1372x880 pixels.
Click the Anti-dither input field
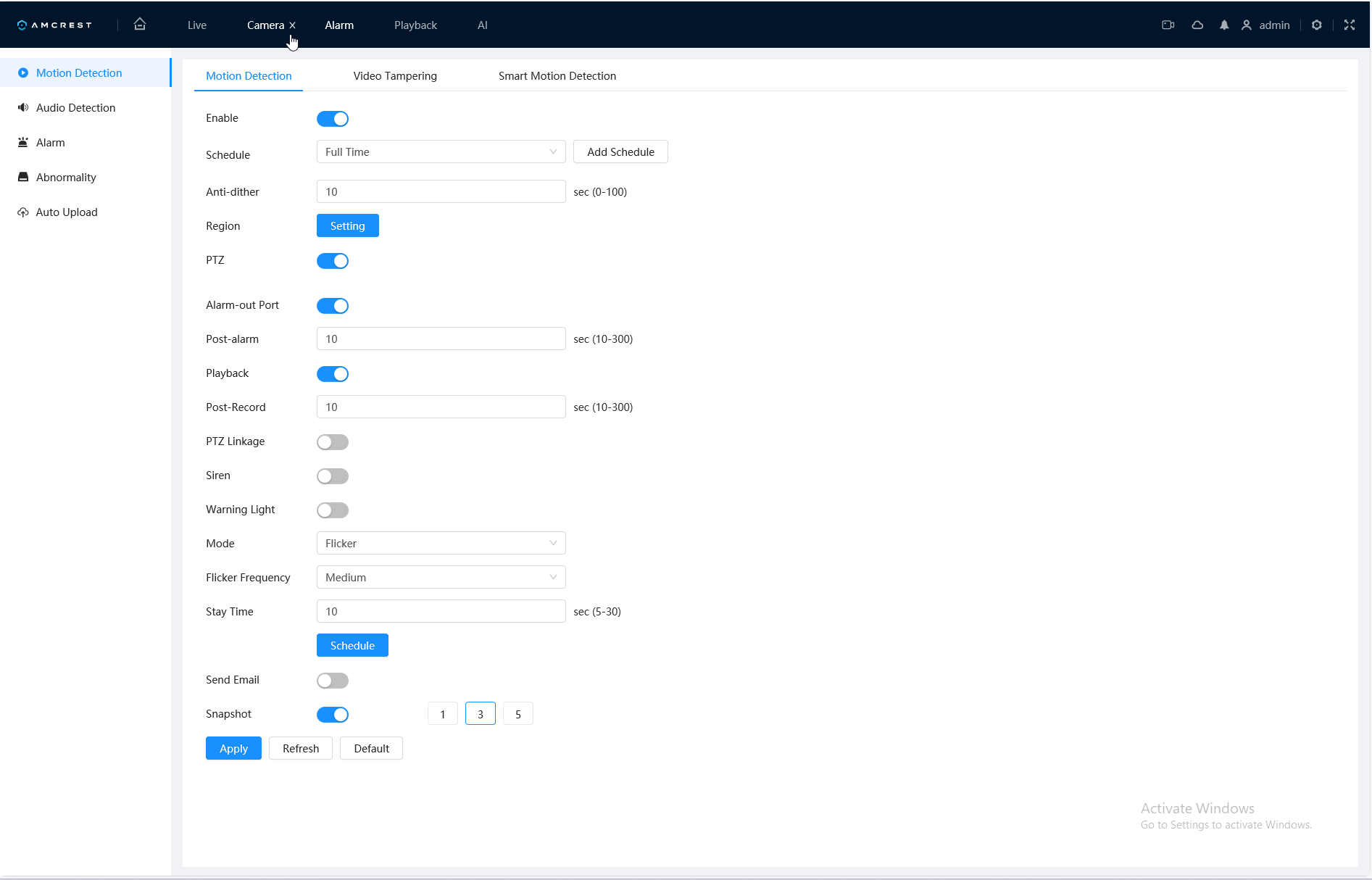tap(441, 192)
